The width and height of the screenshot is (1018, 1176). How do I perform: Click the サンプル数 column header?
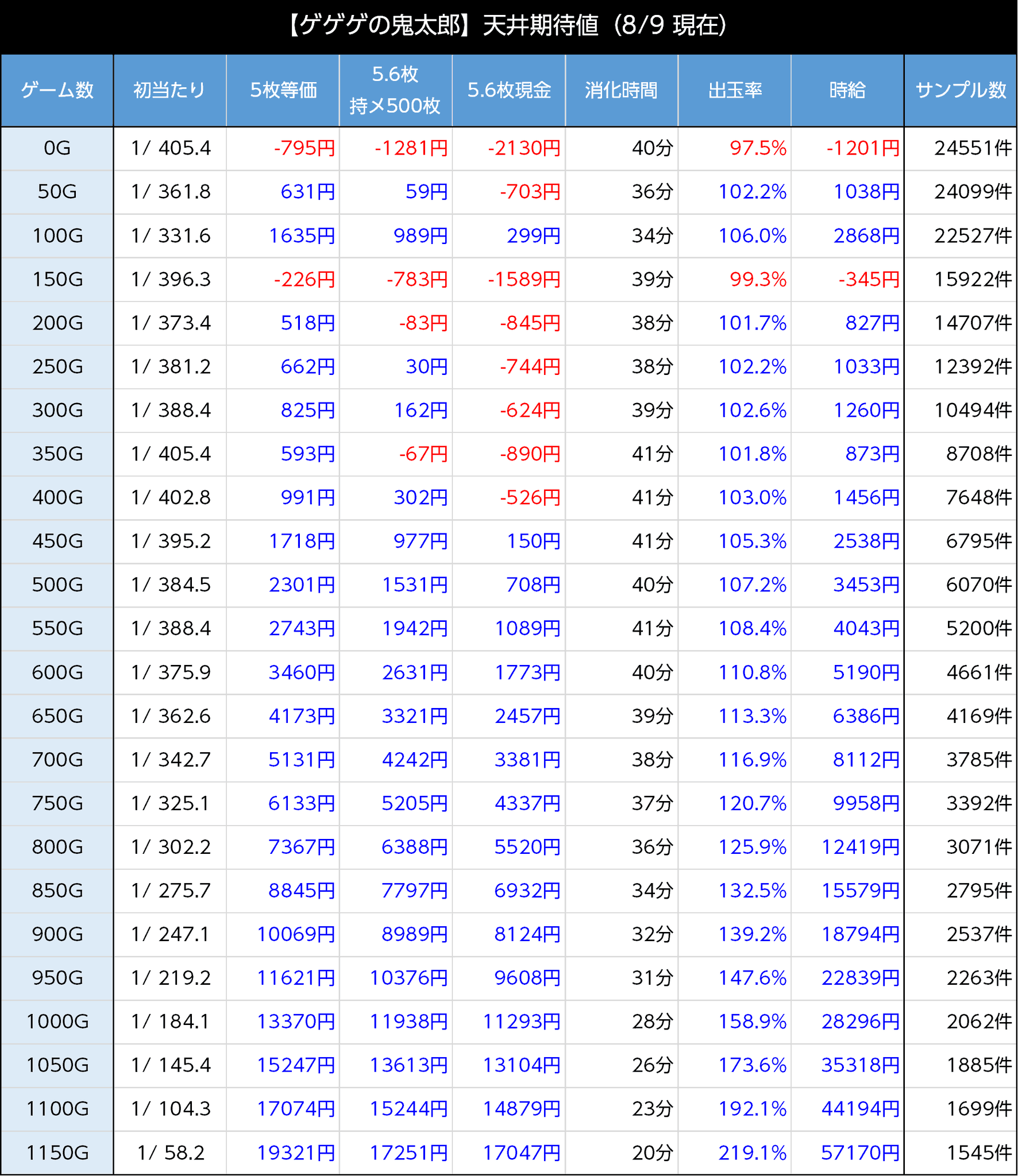tap(961, 90)
